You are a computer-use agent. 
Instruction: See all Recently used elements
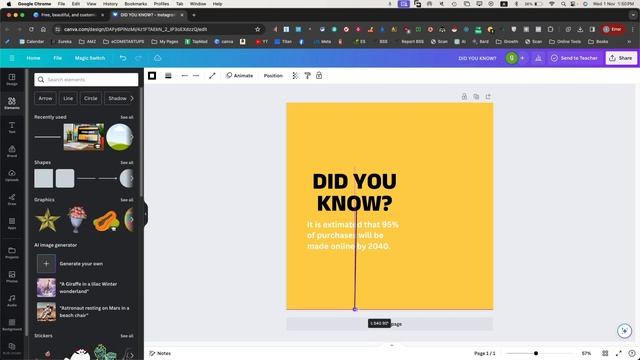127,117
